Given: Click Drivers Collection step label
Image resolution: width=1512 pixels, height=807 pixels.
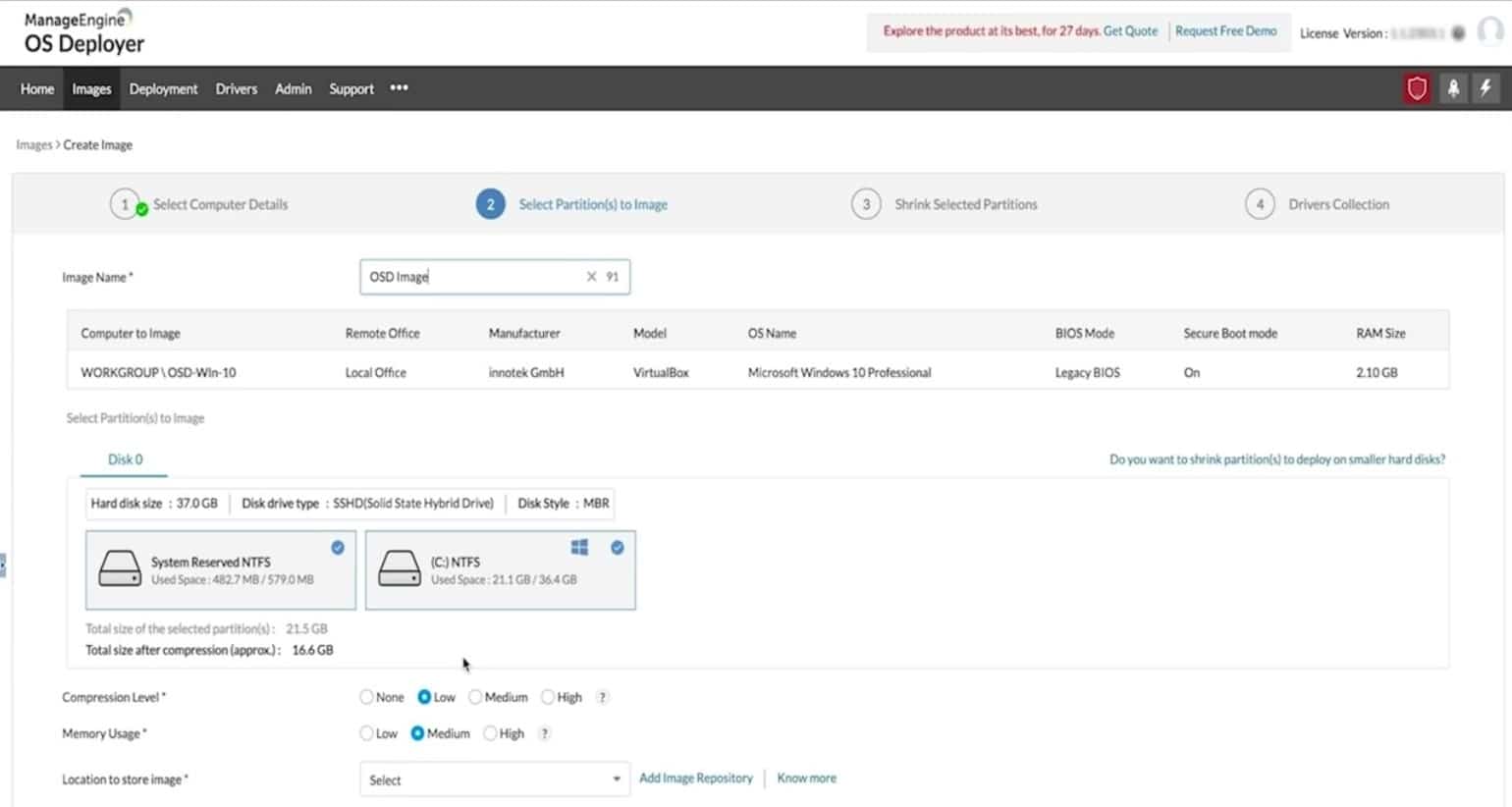Looking at the screenshot, I should point(1338,204).
